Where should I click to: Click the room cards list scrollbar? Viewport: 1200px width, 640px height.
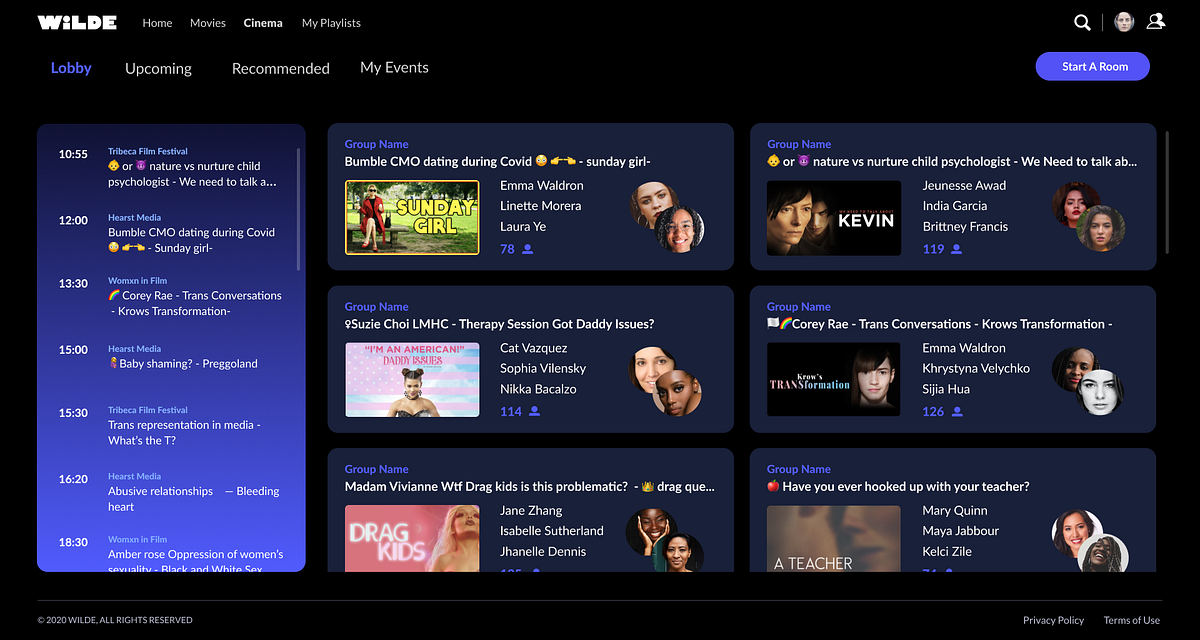click(x=1167, y=190)
